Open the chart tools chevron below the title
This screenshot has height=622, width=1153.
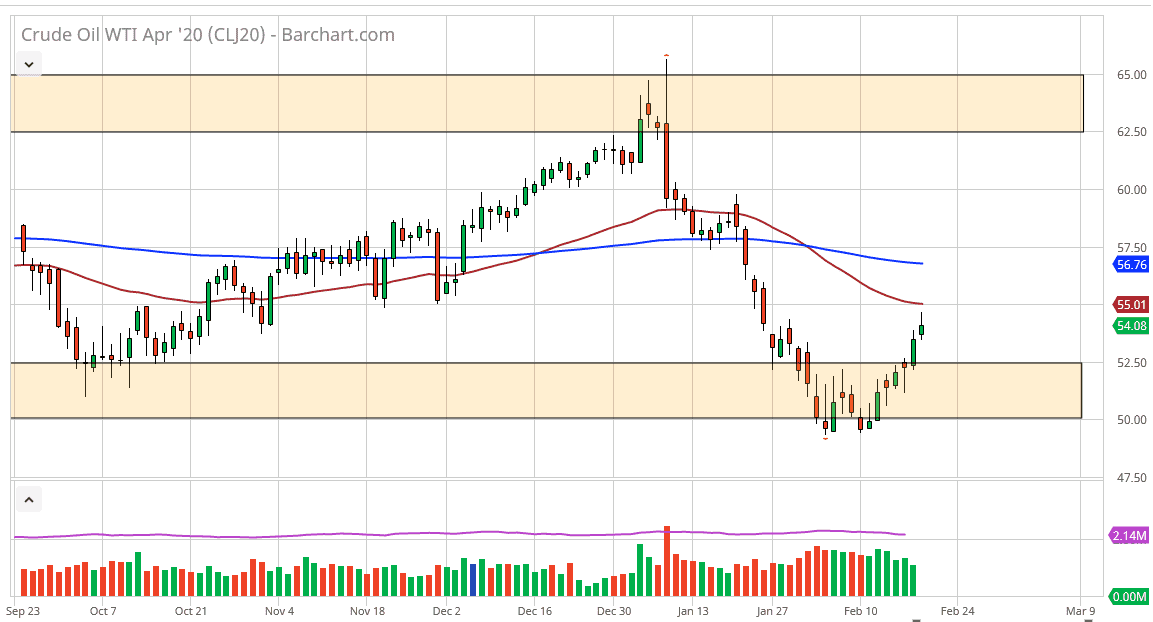tap(29, 63)
